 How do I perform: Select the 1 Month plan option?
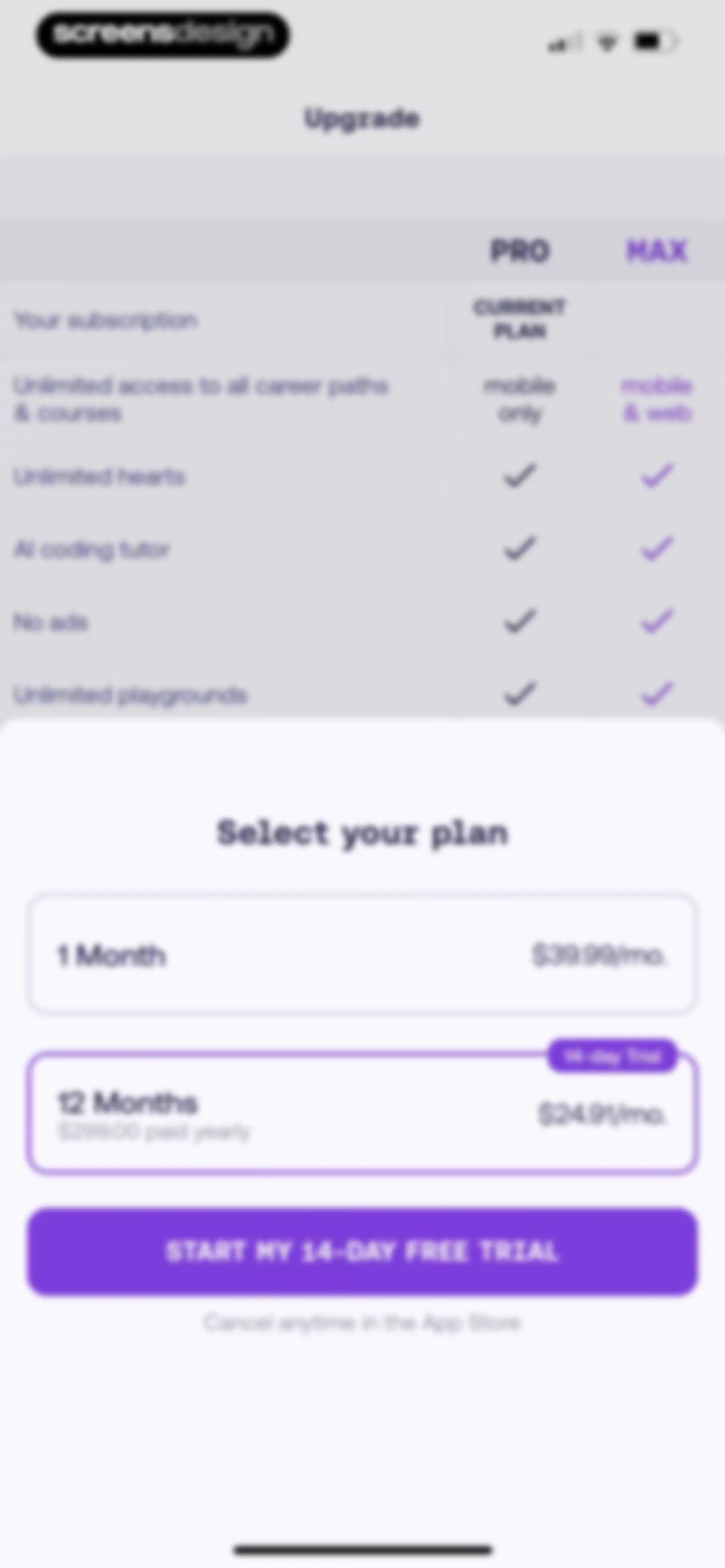[x=362, y=955]
